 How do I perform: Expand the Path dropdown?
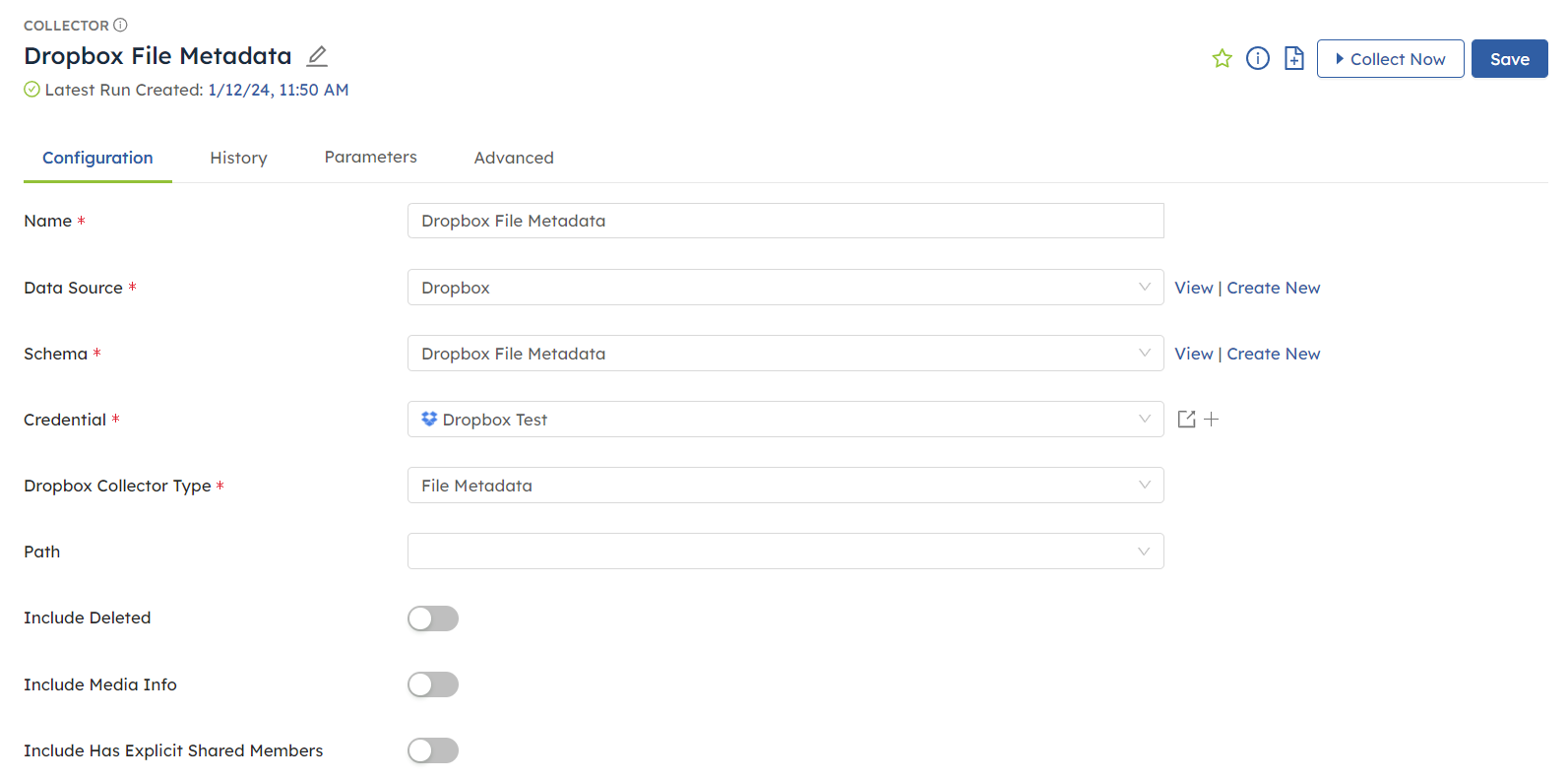coord(785,552)
